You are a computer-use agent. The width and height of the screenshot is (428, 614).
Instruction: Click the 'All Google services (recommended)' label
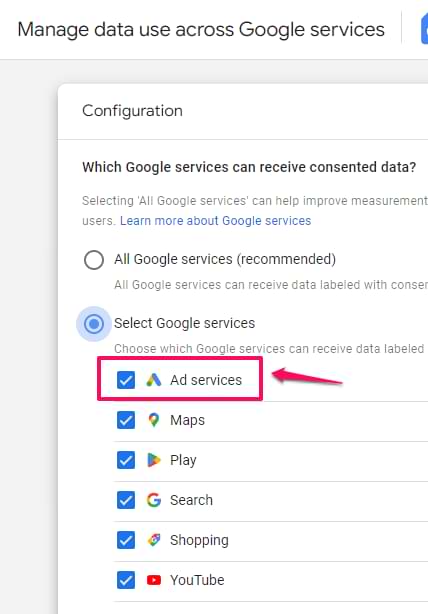pos(225,259)
